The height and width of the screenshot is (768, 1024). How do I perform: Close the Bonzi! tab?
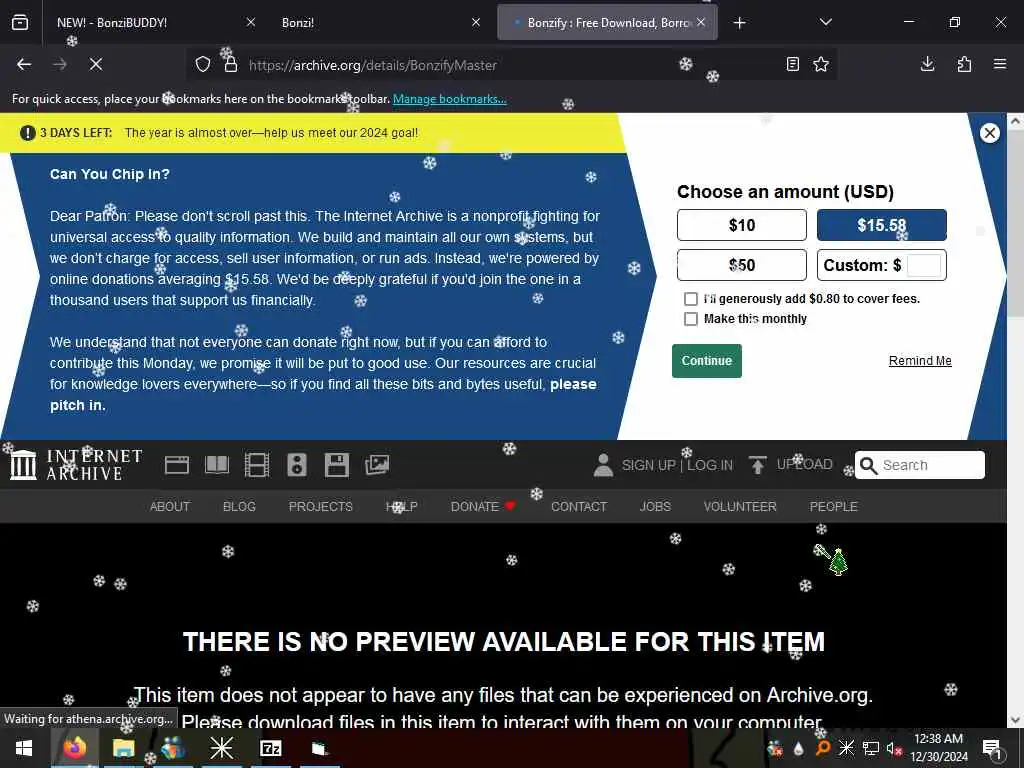click(x=476, y=23)
